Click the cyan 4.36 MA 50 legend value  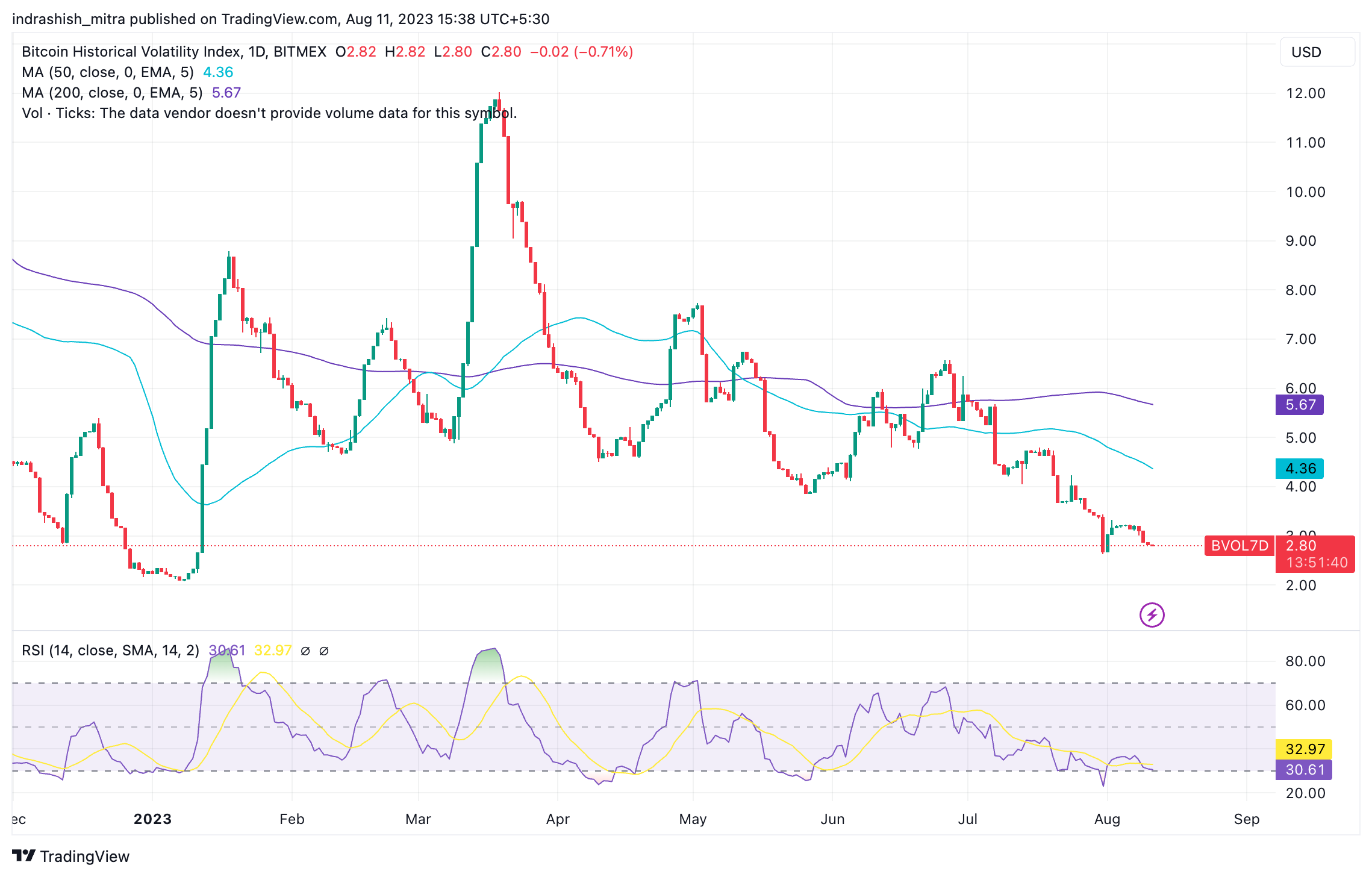point(218,72)
